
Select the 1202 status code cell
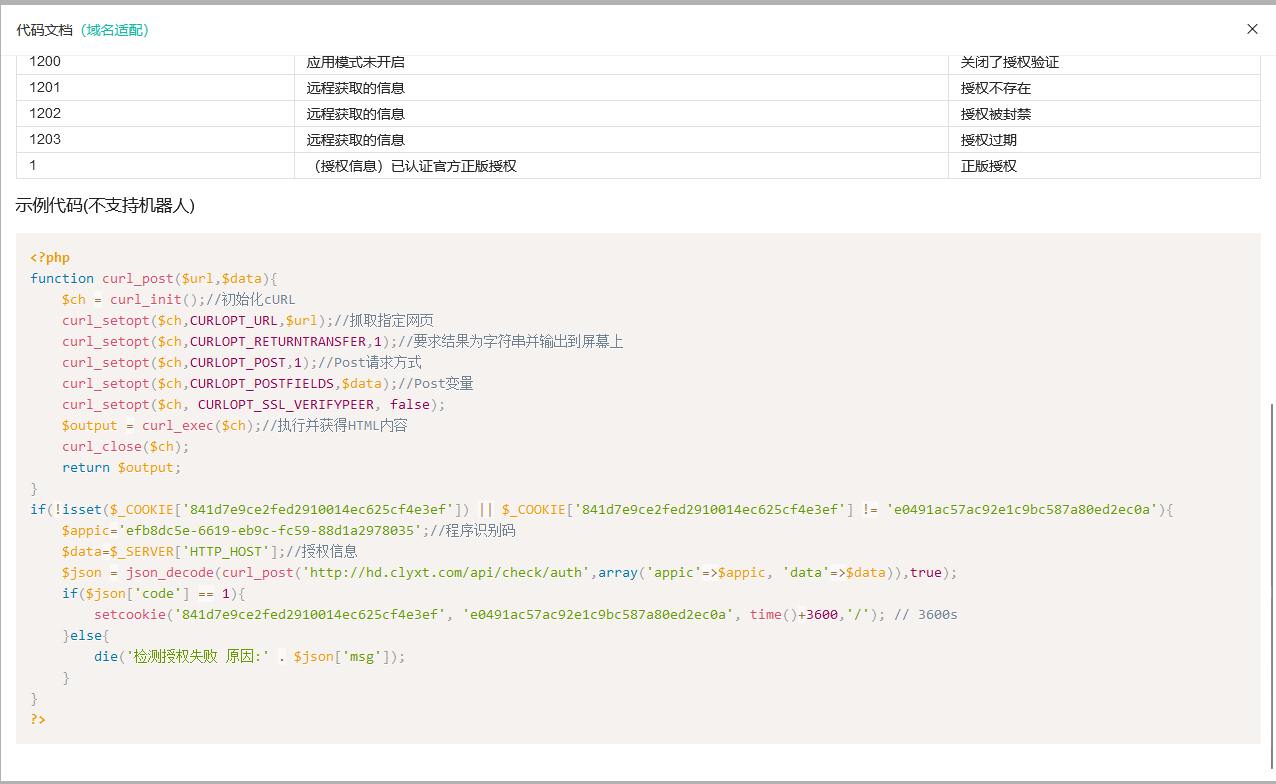45,114
